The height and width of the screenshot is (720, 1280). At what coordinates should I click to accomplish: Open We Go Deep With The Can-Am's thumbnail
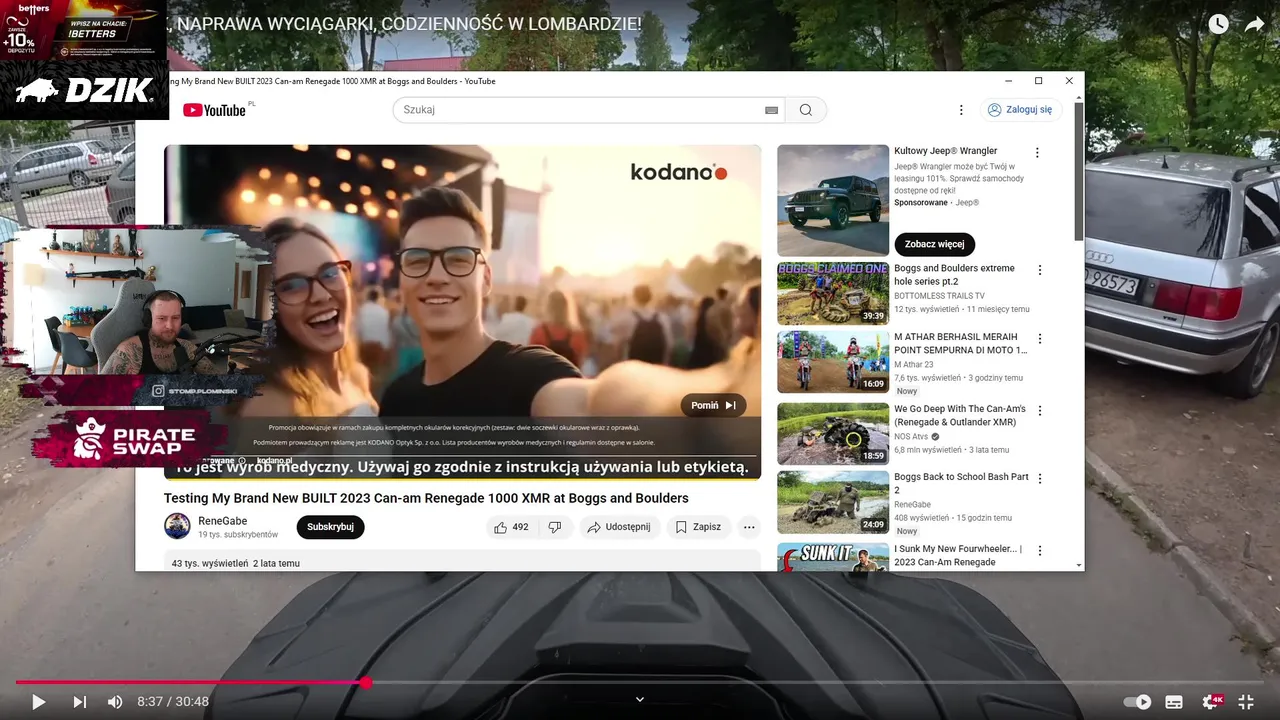pyautogui.click(x=833, y=434)
